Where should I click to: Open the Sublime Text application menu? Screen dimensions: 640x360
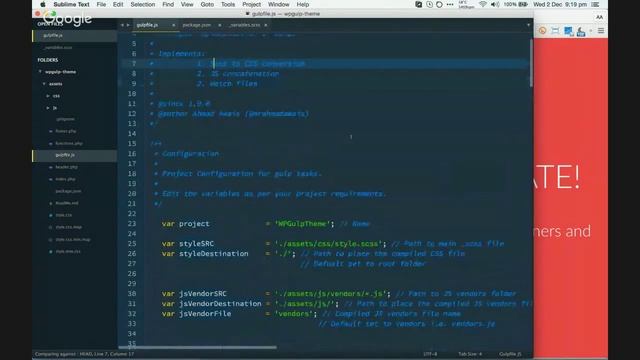click(71, 4)
